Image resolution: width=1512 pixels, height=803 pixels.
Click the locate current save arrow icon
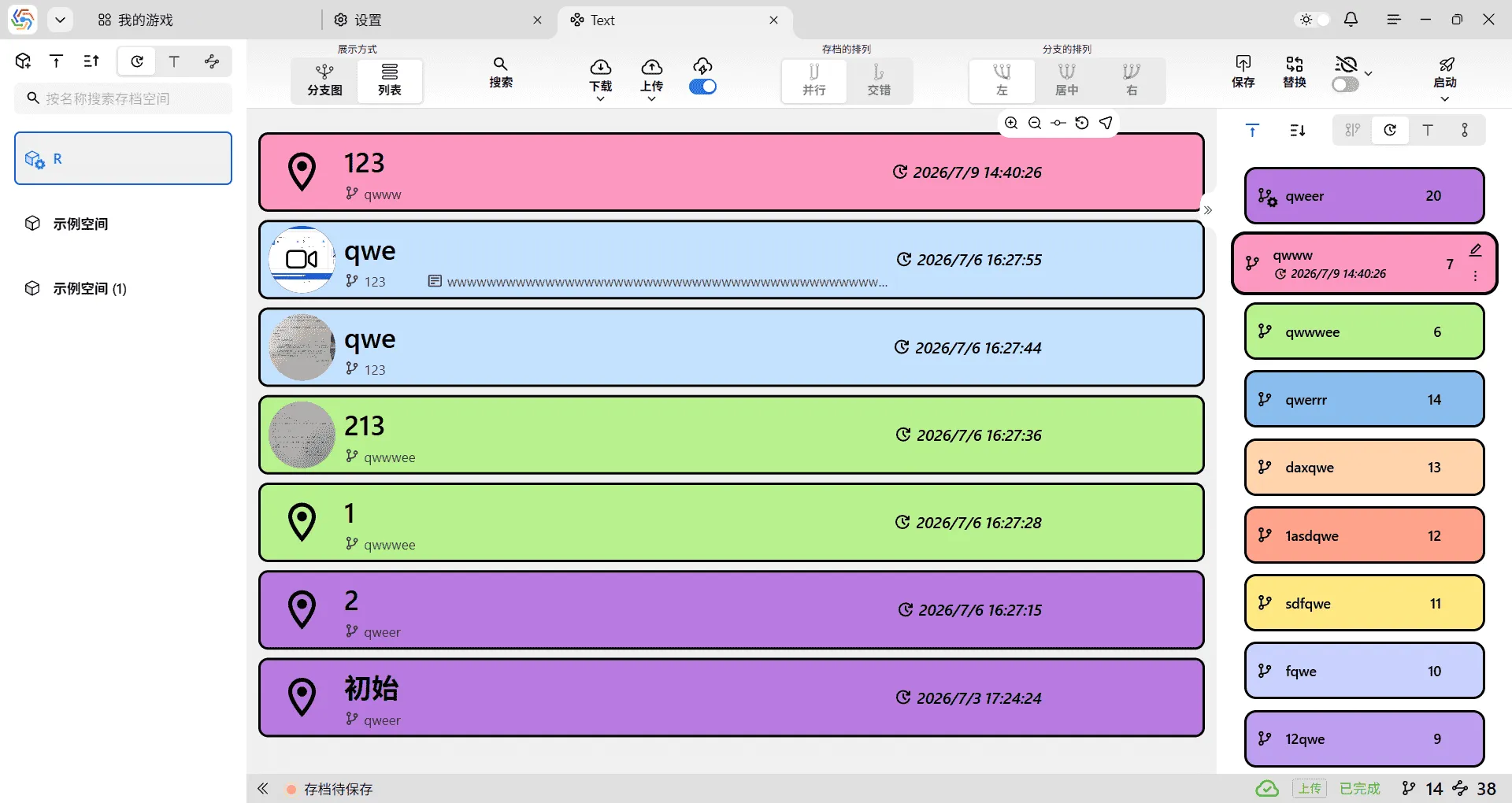tap(1106, 123)
